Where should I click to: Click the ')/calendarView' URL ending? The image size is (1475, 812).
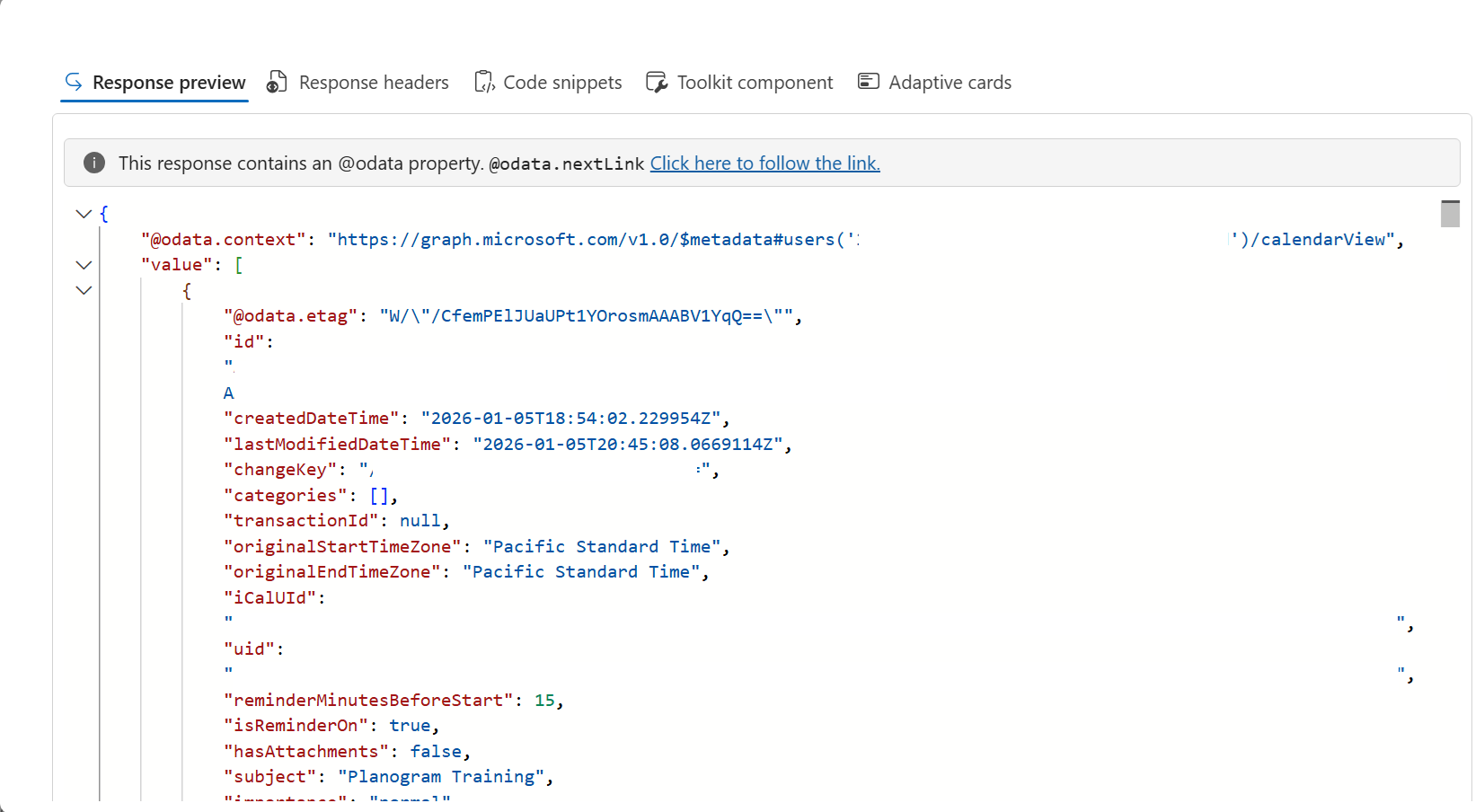(x=1313, y=240)
